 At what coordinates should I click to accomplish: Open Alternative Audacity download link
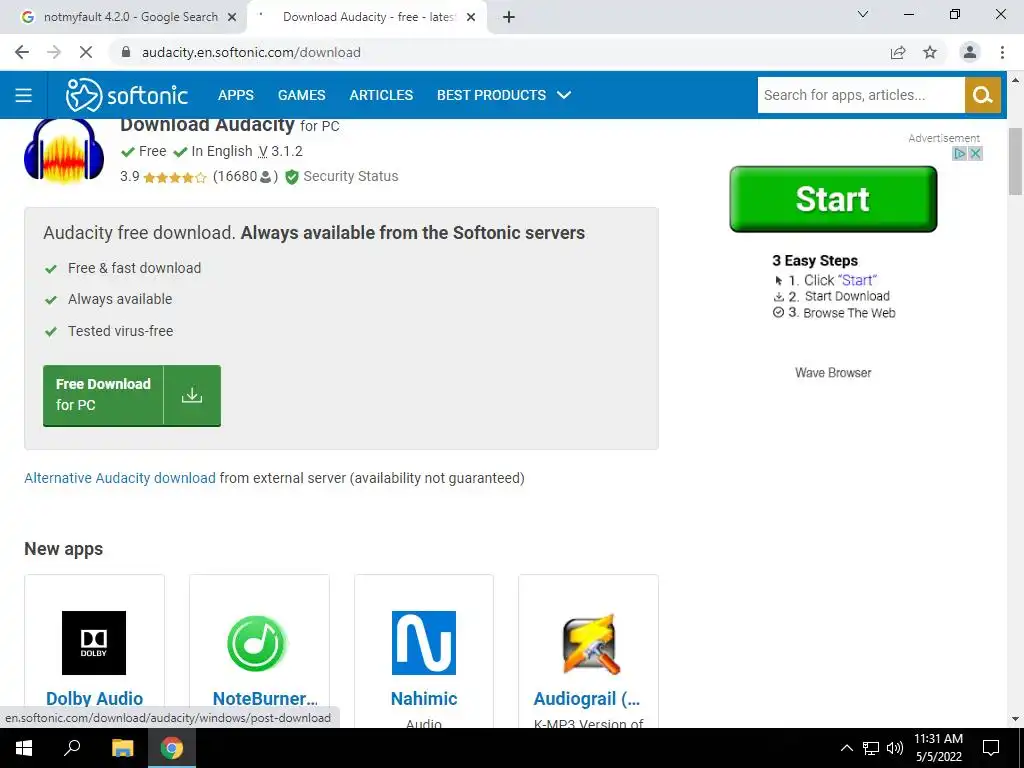point(120,478)
